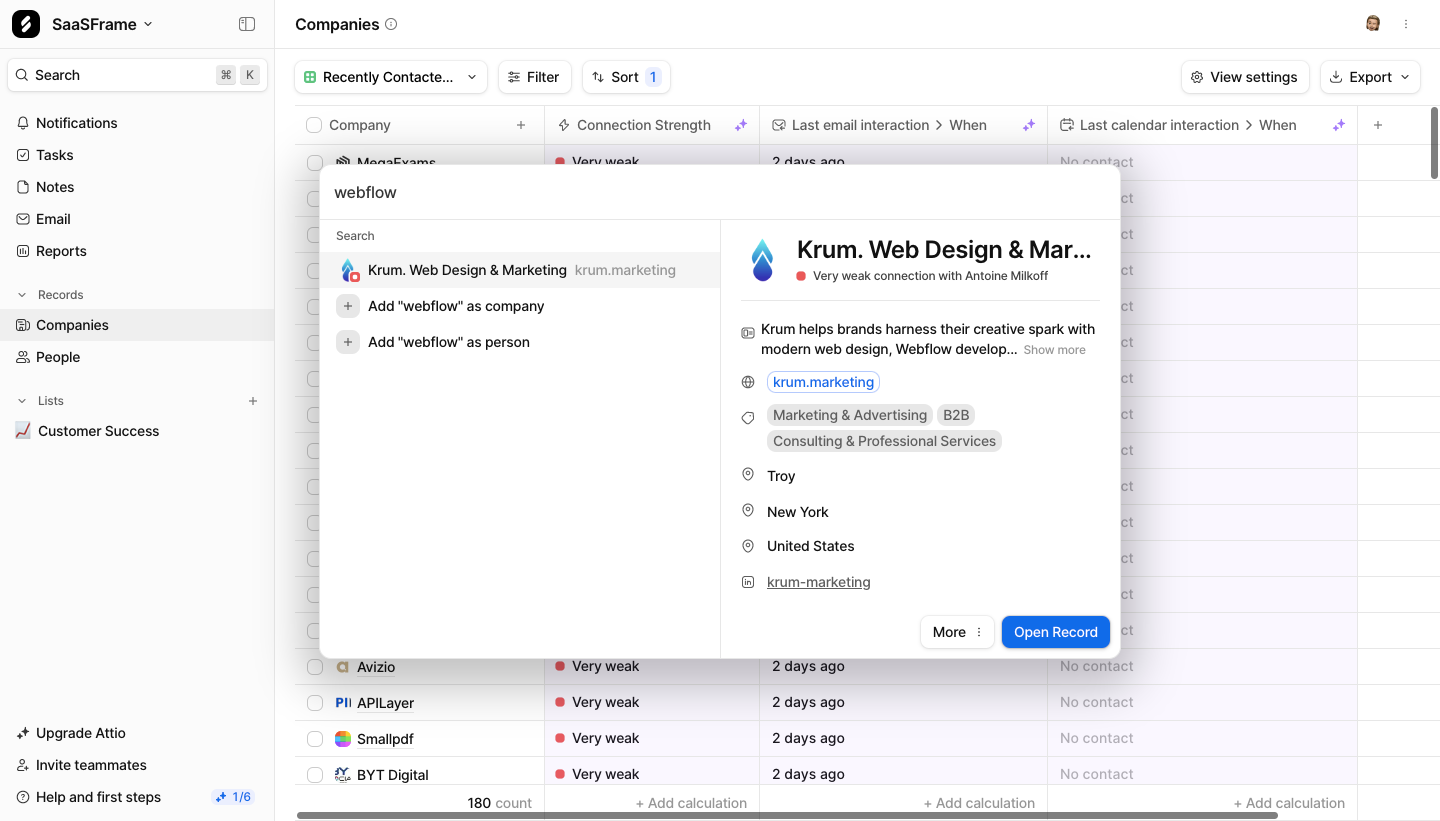Viewport: 1440px width, 821px height.
Task: Open the three-dot menu beside the avatar
Action: [1406, 24]
